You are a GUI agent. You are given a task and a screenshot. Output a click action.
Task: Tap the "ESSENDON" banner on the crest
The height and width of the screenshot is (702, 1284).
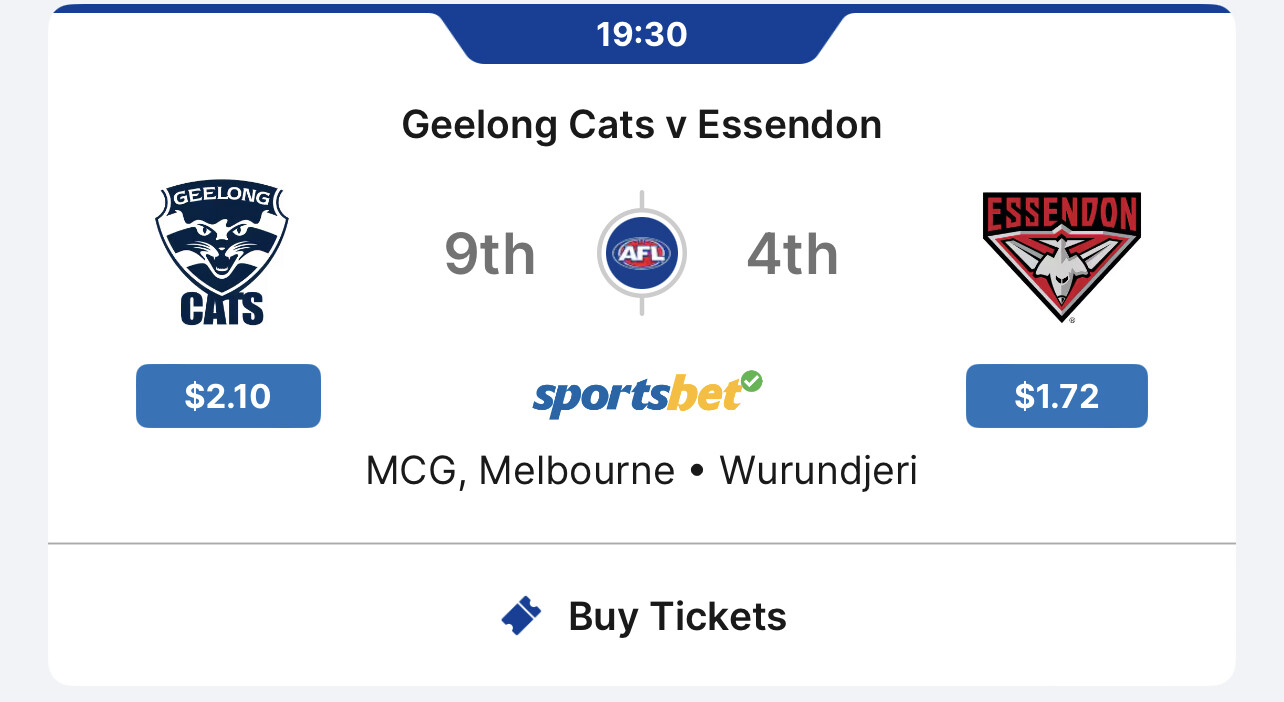point(1061,213)
